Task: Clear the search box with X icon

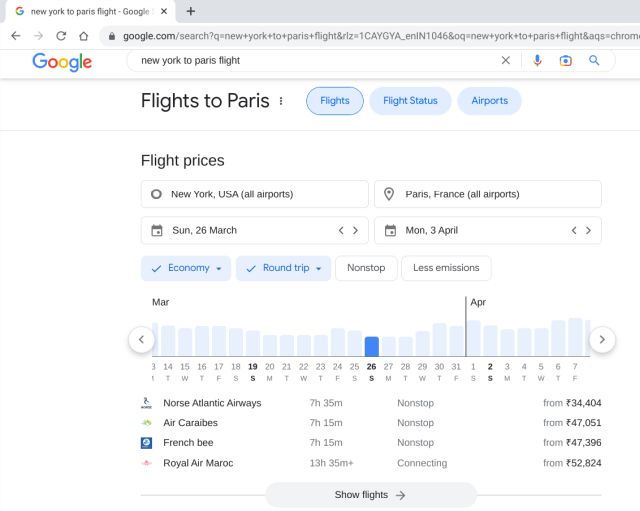Action: point(506,60)
